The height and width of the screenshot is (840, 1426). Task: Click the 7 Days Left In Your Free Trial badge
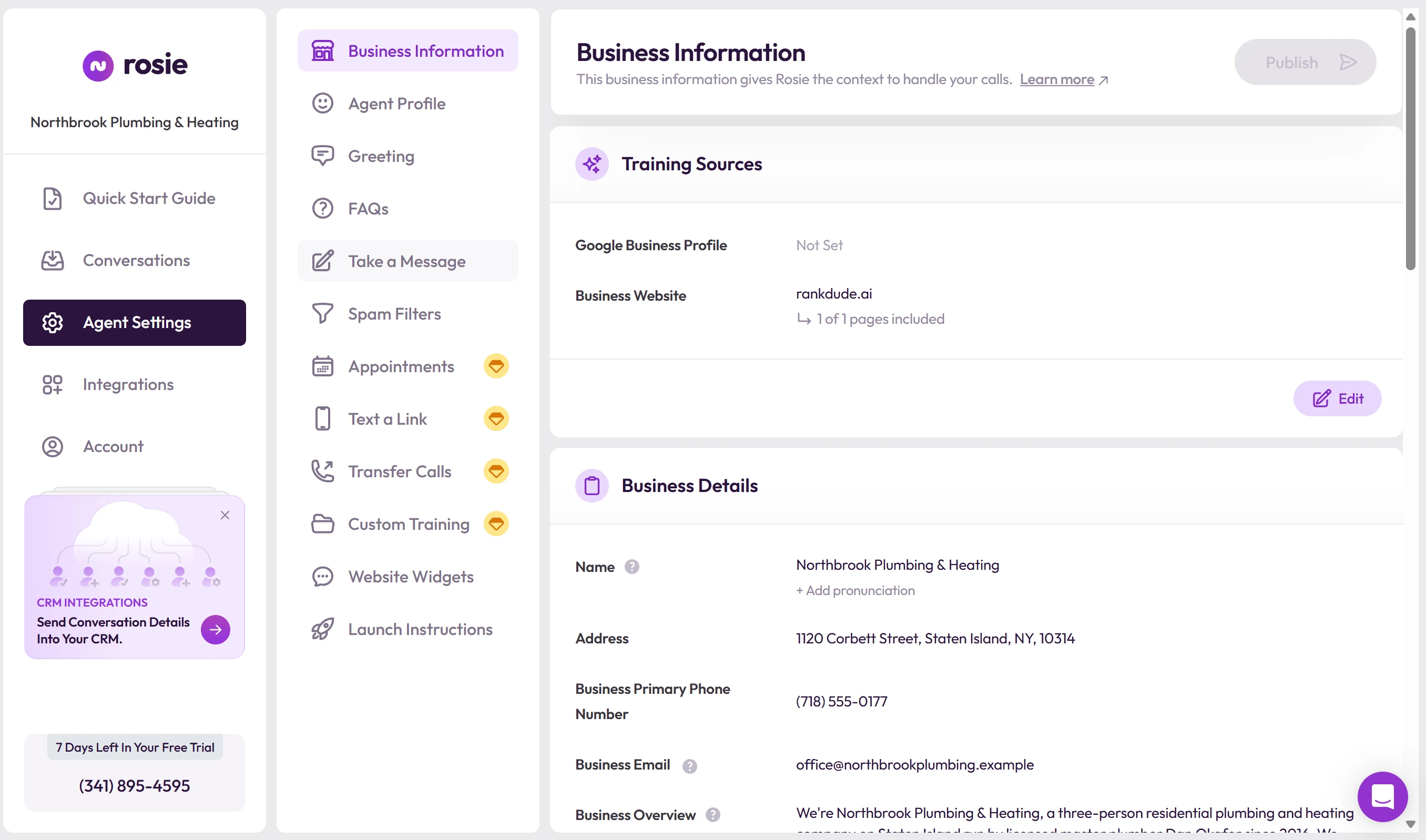[134, 747]
